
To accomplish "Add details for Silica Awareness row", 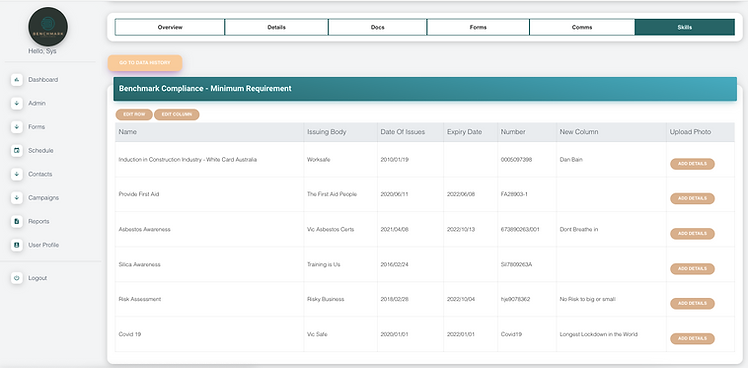I will click(692, 269).
